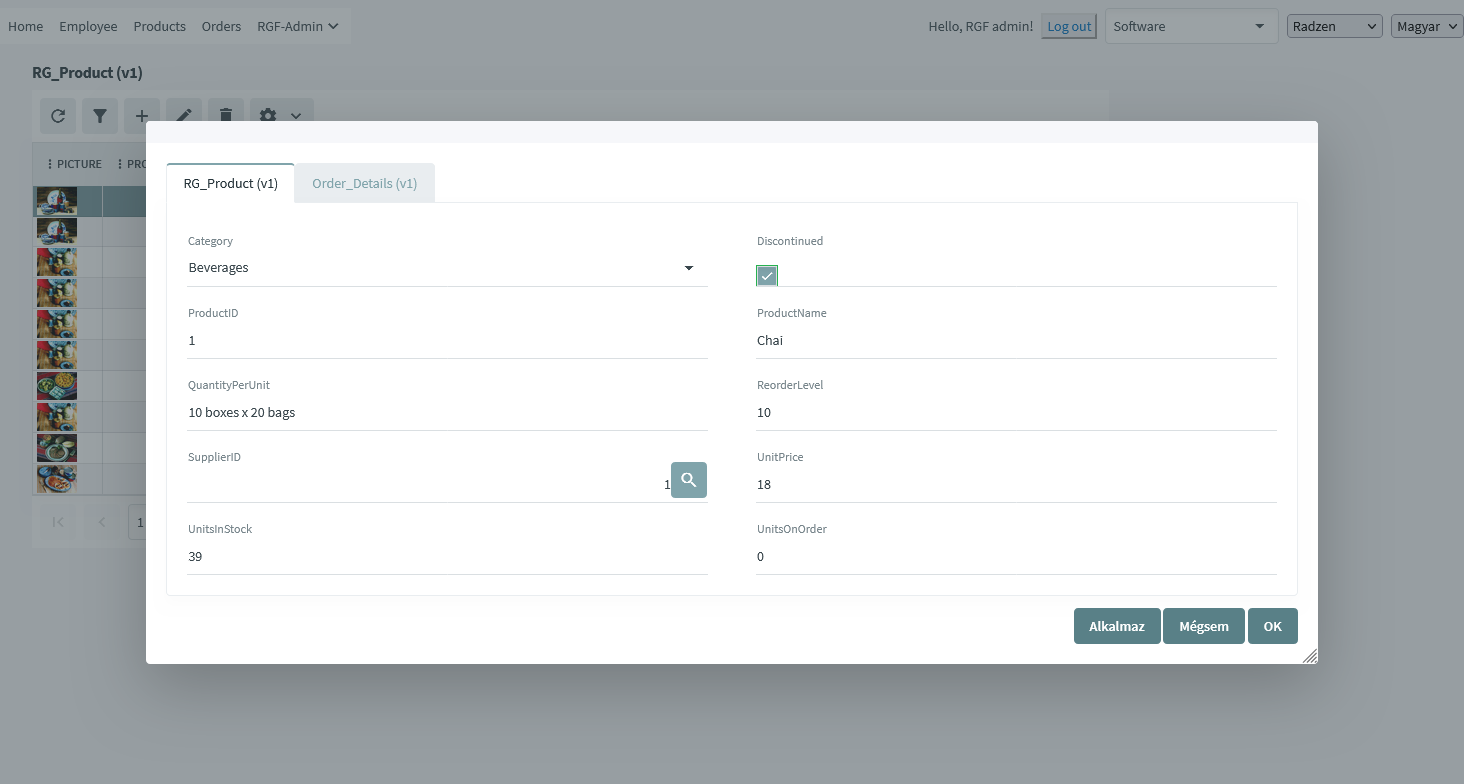Open the Products menu item
1464x784 pixels.
[159, 27]
